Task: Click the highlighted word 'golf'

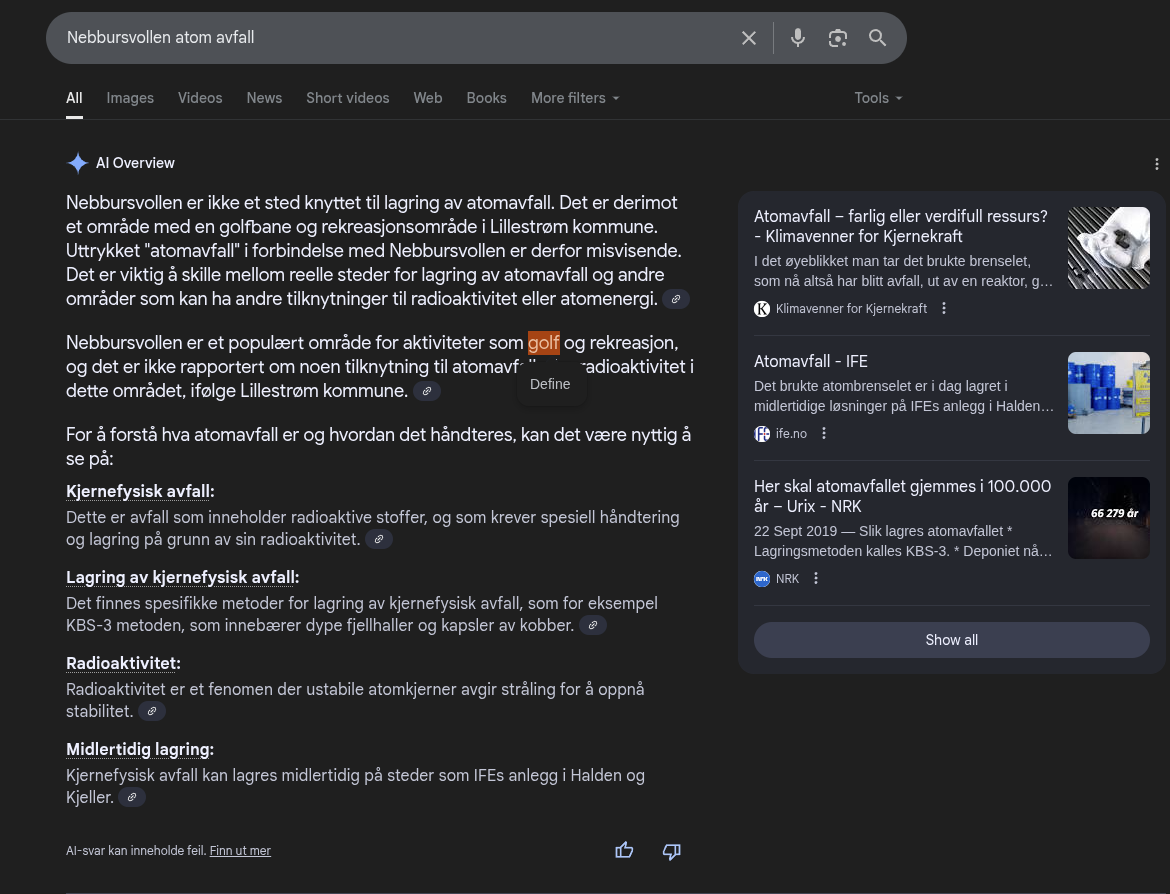Action: [544, 343]
